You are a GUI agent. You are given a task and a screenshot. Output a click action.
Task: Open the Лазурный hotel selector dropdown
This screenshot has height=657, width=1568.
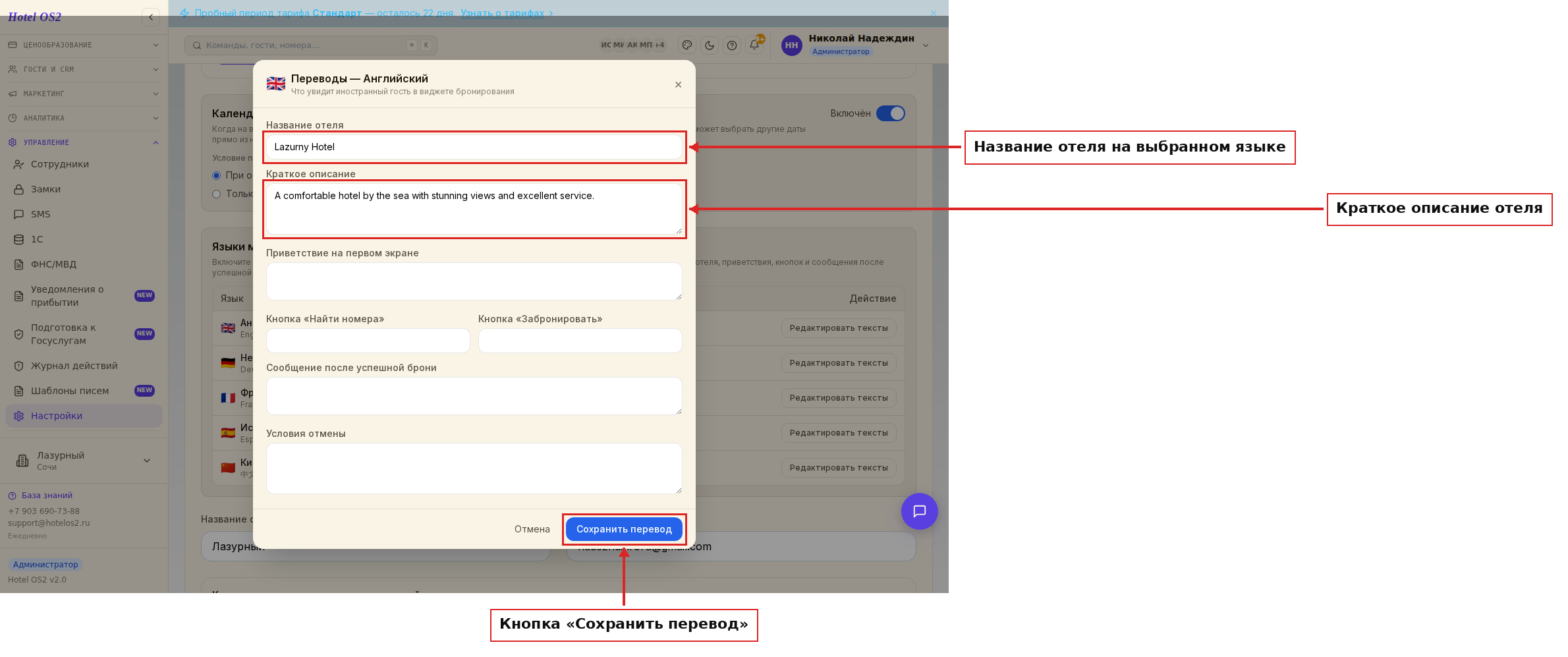click(84, 461)
